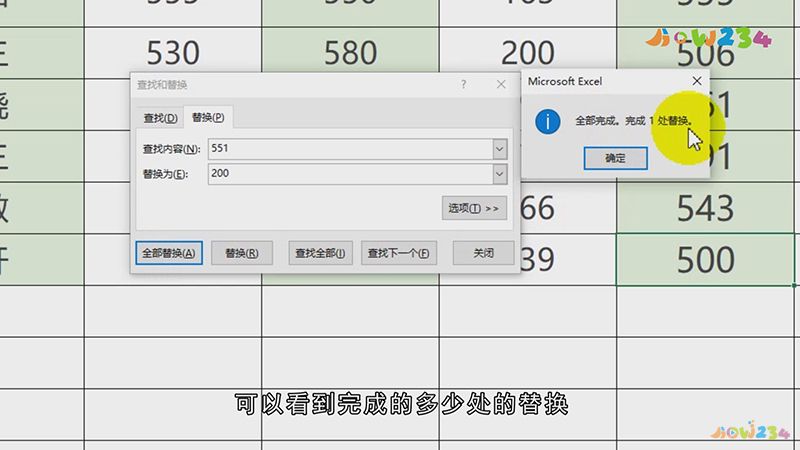This screenshot has height=450, width=800.
Task: Close the Microsoft Excel message box
Action: [x=696, y=81]
